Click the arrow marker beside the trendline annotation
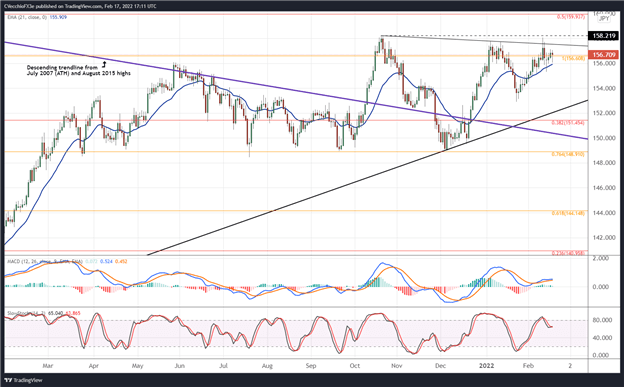Viewport: 624px width, 387px height. point(104,63)
